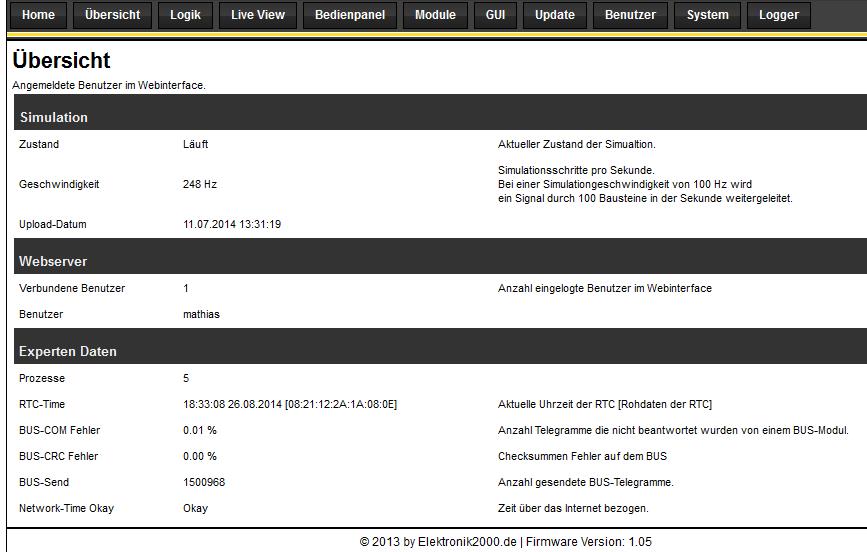
Task: Go to the Home page
Action: click(38, 15)
